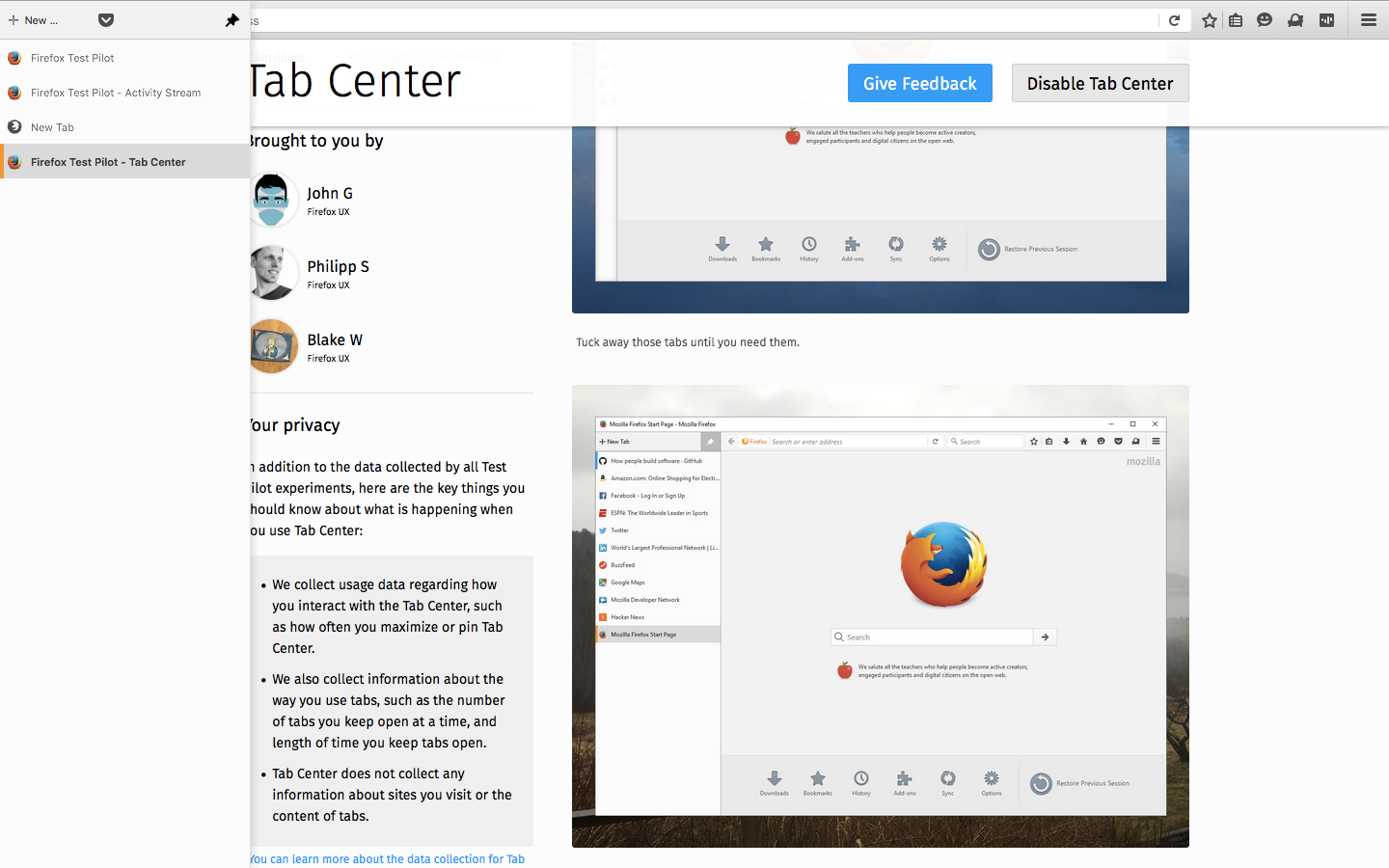
Task: Open the Firefox hamburger menu
Action: (x=1369, y=20)
